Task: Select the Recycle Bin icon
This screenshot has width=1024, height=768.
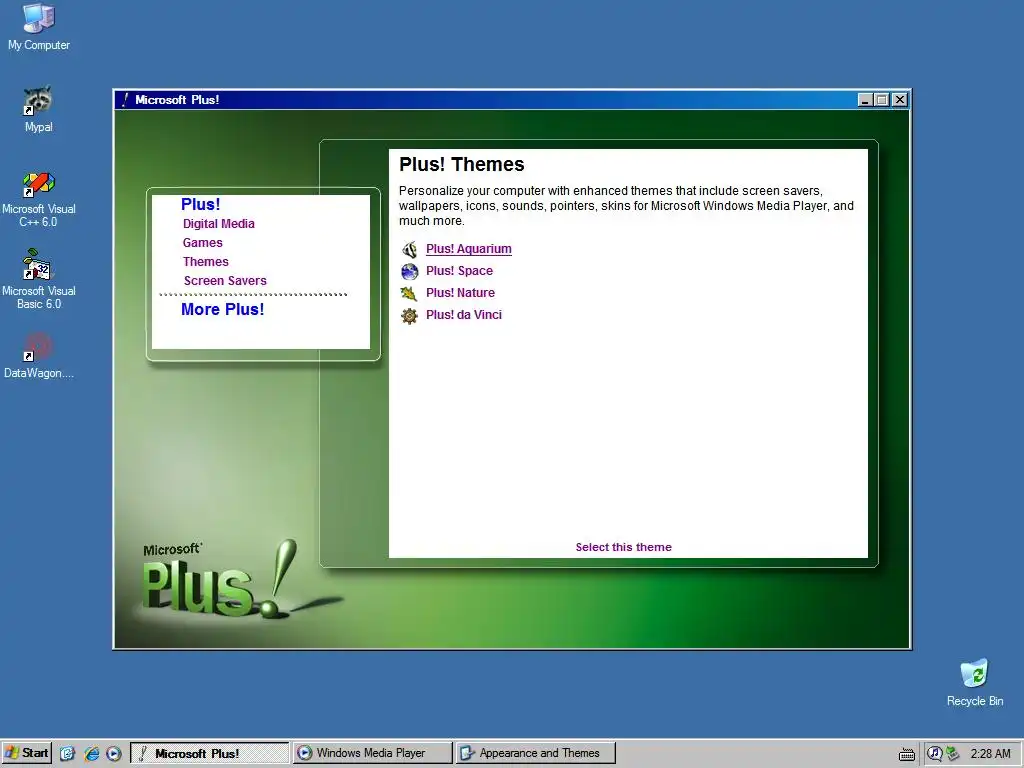Action: point(974,682)
